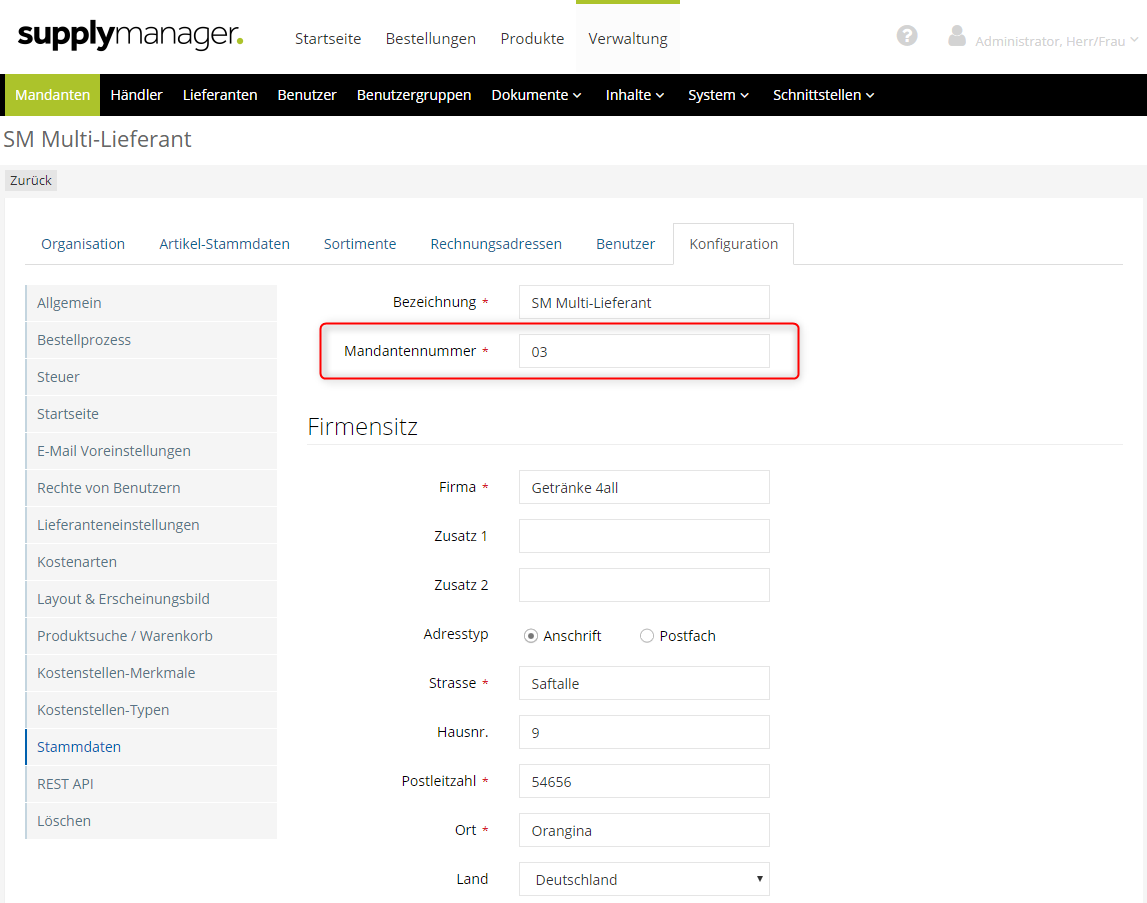This screenshot has width=1147, height=903.
Task: Click the help question mark icon
Action: point(907,36)
